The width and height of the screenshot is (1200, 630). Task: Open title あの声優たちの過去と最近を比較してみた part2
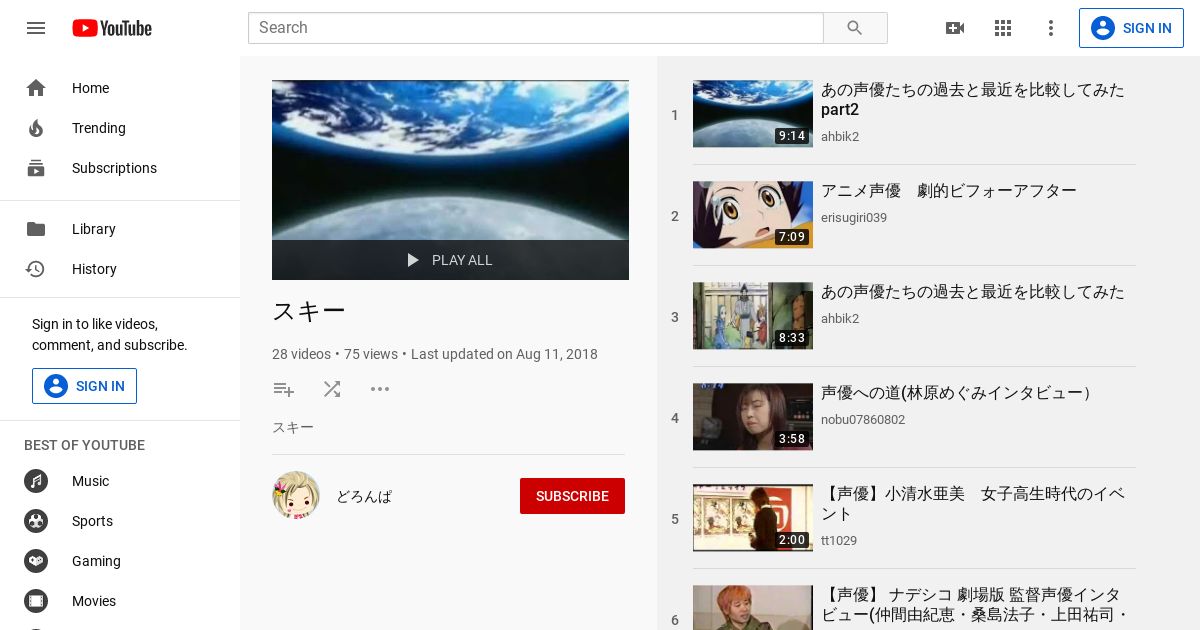[x=973, y=100]
